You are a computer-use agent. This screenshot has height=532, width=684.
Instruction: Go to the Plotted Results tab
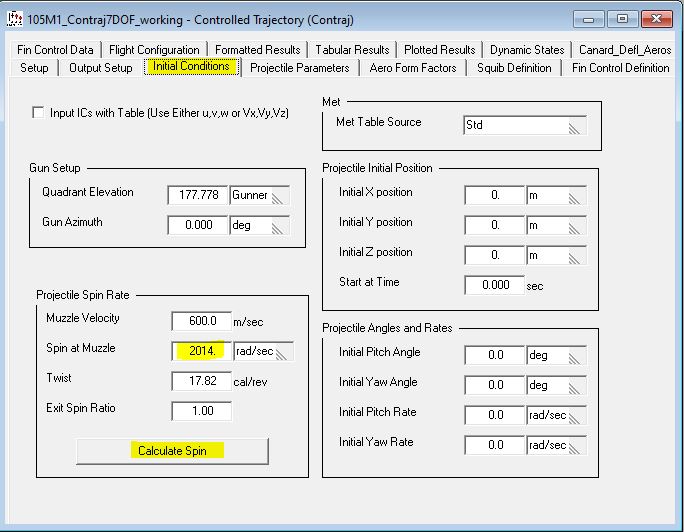(x=439, y=50)
